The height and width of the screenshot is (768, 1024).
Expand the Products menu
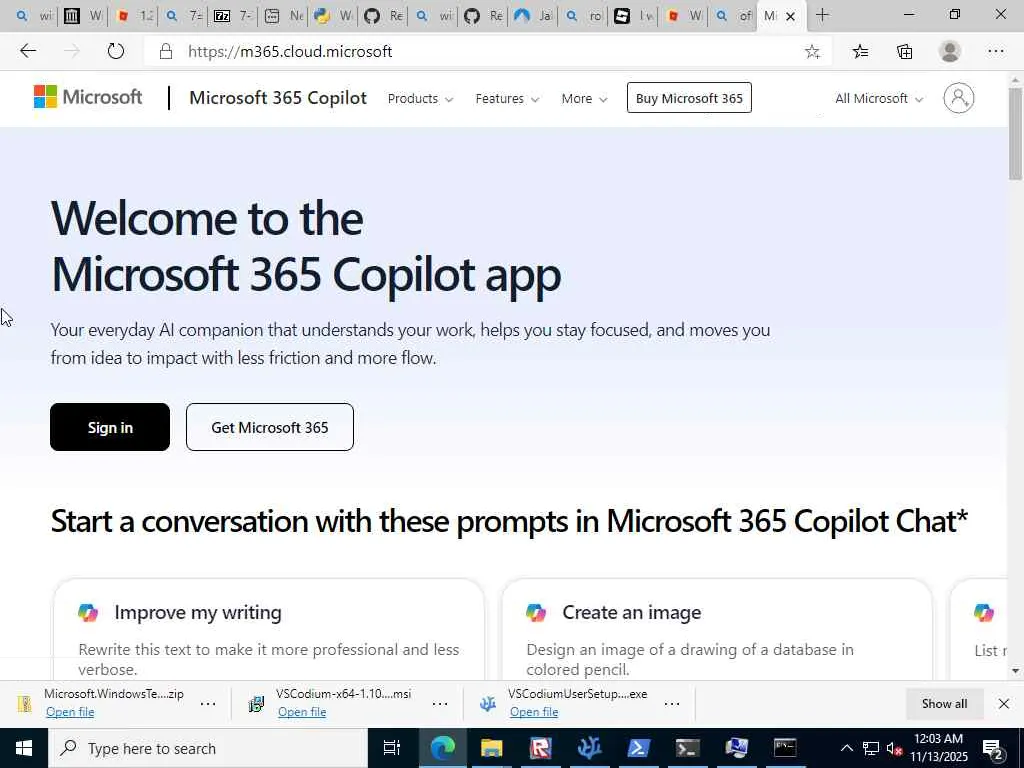click(420, 99)
